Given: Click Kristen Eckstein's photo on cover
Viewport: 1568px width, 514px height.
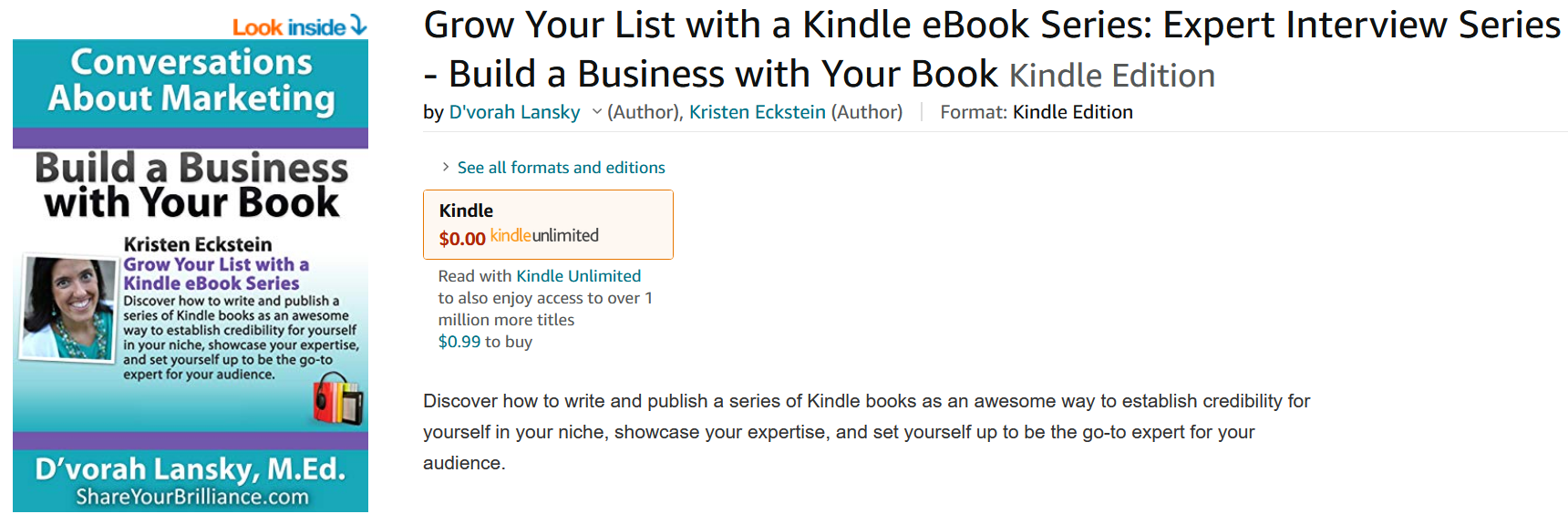Looking at the screenshot, I should (68, 308).
